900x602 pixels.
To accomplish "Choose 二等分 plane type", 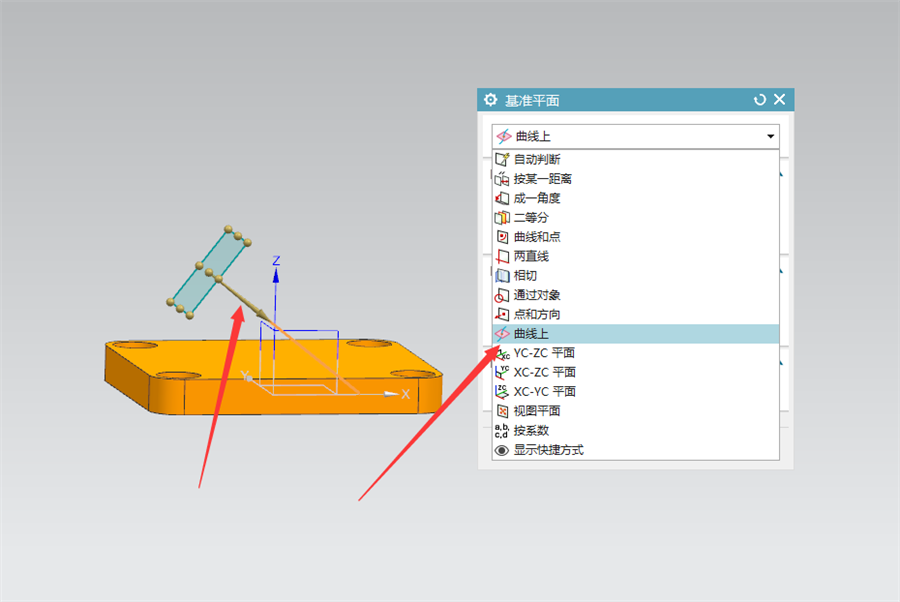I will (x=635, y=218).
